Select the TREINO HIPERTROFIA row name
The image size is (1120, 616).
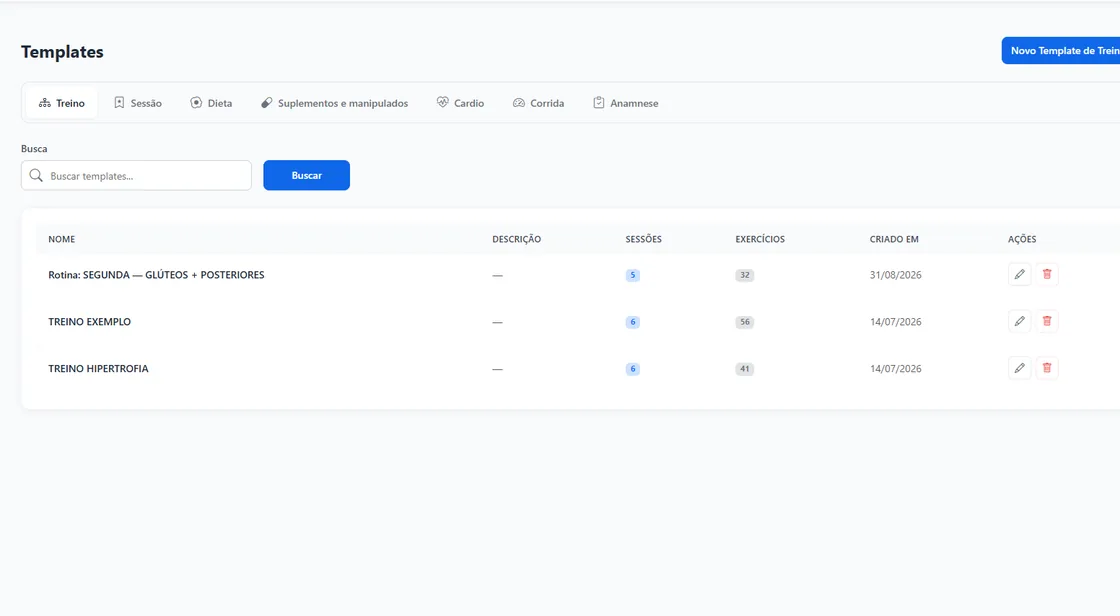coord(99,369)
